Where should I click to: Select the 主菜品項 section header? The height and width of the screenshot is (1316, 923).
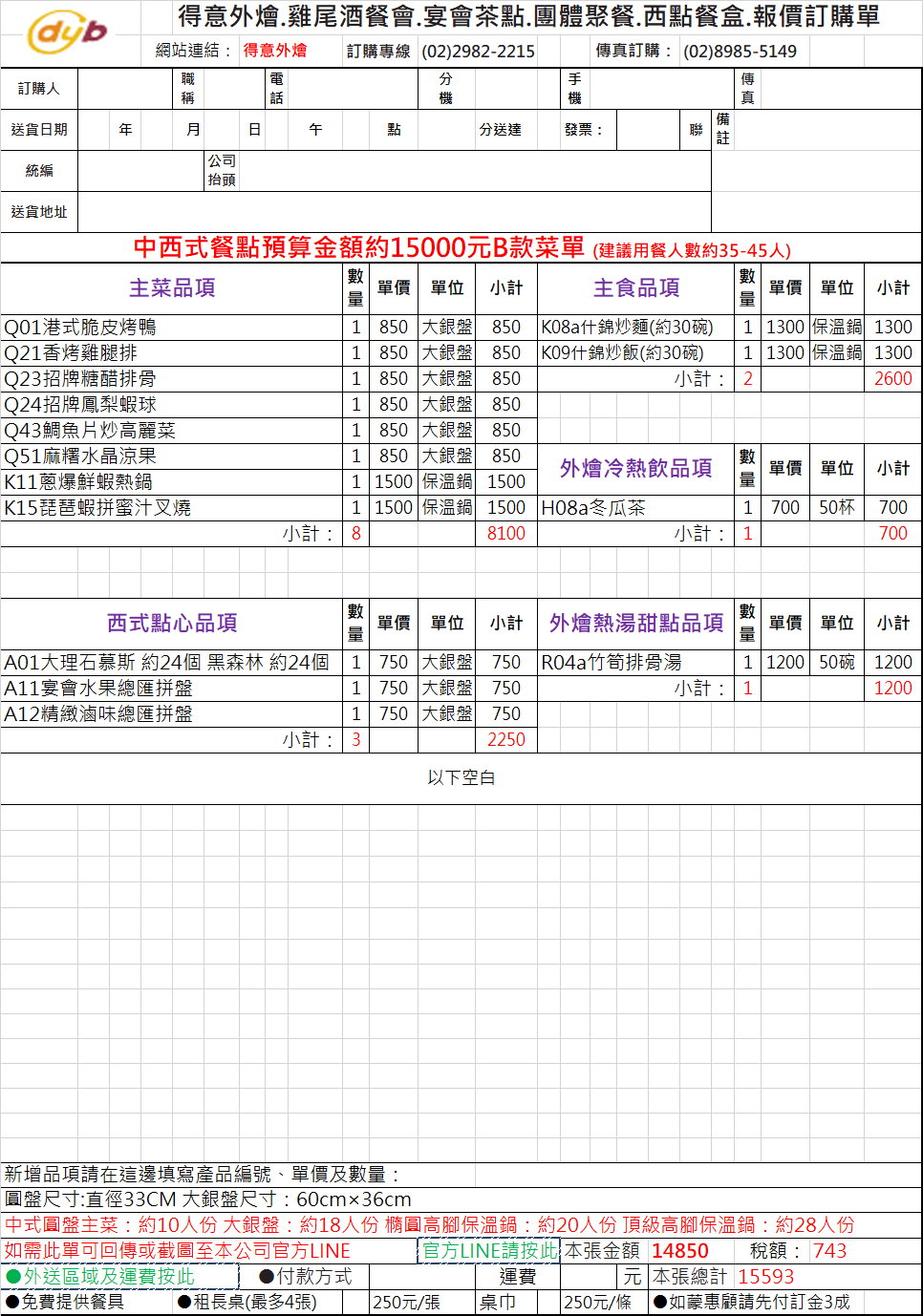pos(172,287)
